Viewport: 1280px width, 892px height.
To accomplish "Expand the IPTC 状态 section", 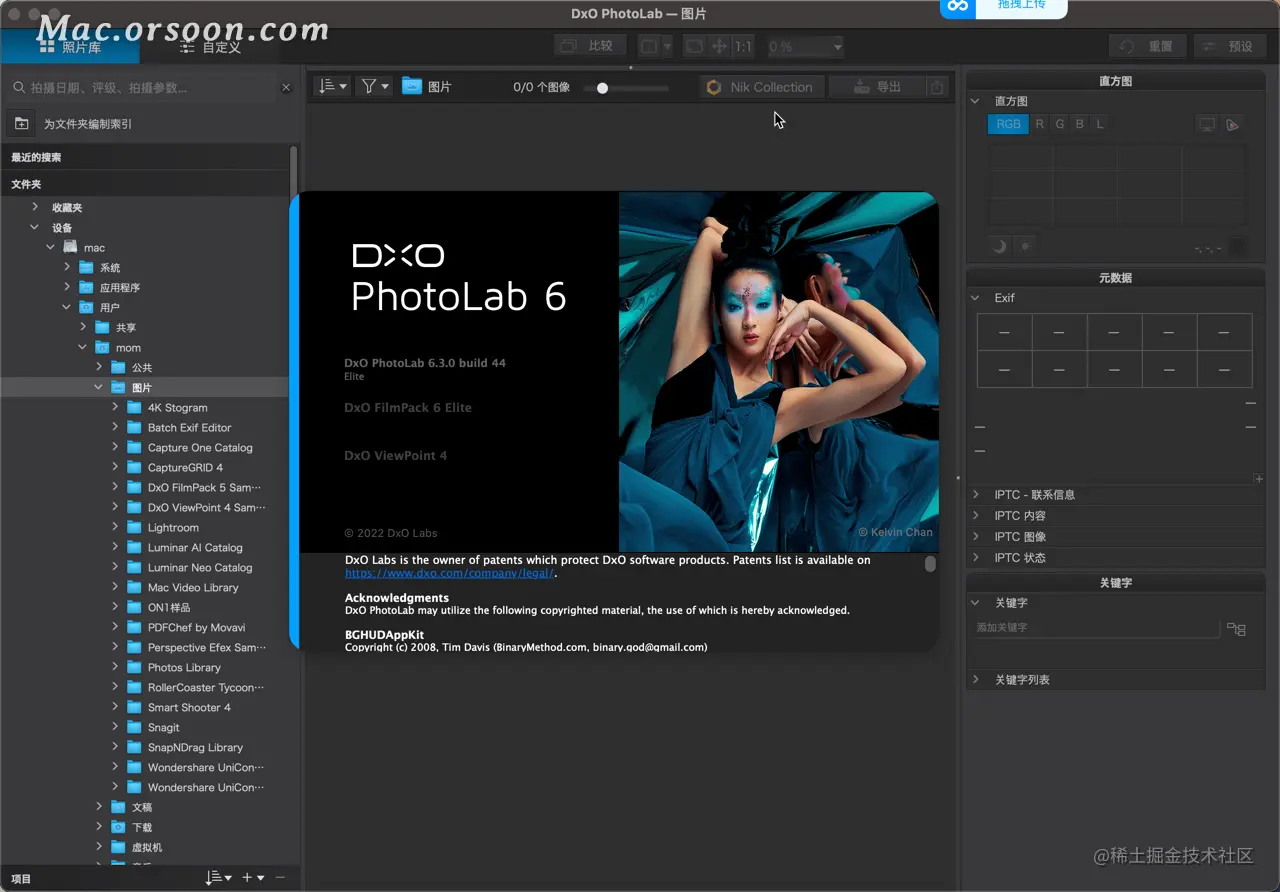I will [x=976, y=558].
